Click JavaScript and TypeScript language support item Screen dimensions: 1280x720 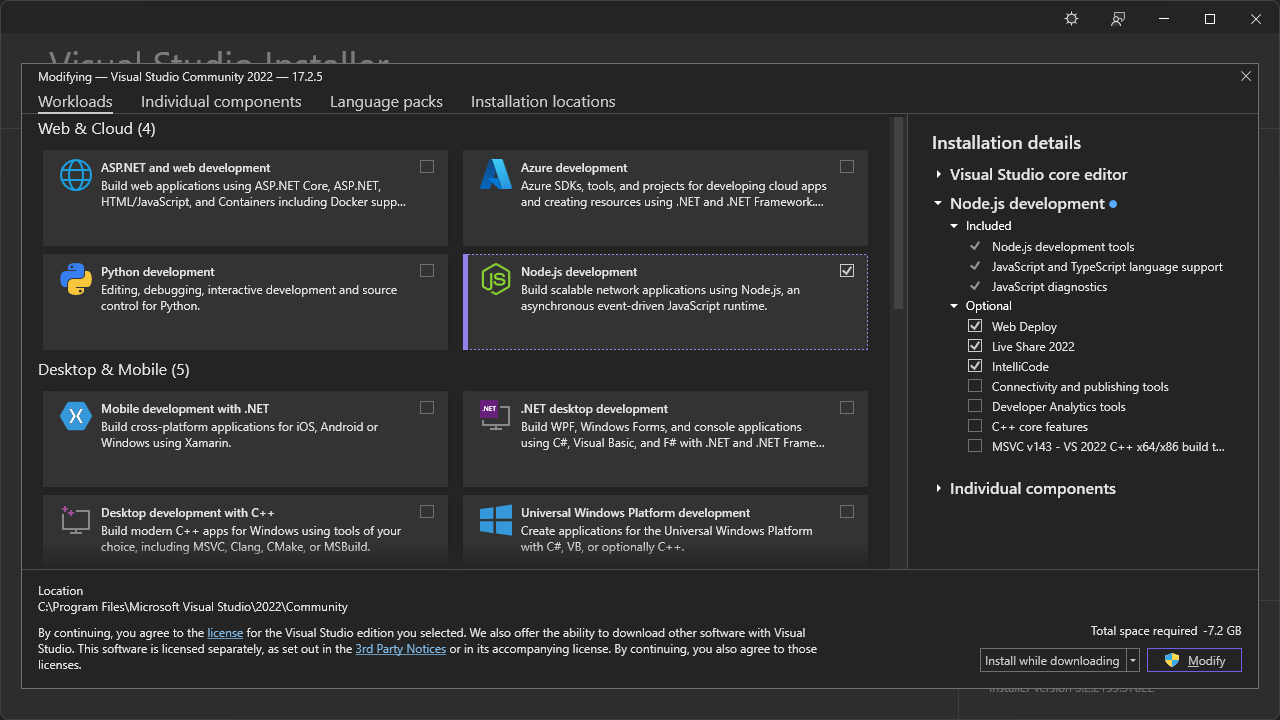[x=1107, y=266]
